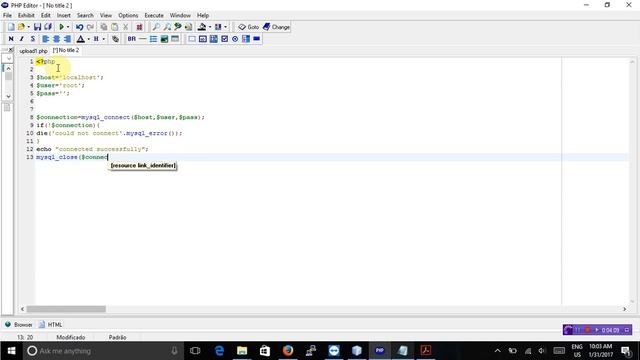Image resolution: width=640 pixels, height=360 pixels.
Task: Click the Ask me anything search box
Action: (102, 351)
